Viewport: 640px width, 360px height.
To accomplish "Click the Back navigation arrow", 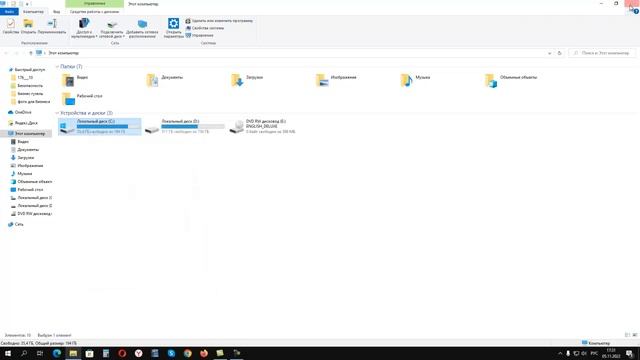I will coord(6,53).
